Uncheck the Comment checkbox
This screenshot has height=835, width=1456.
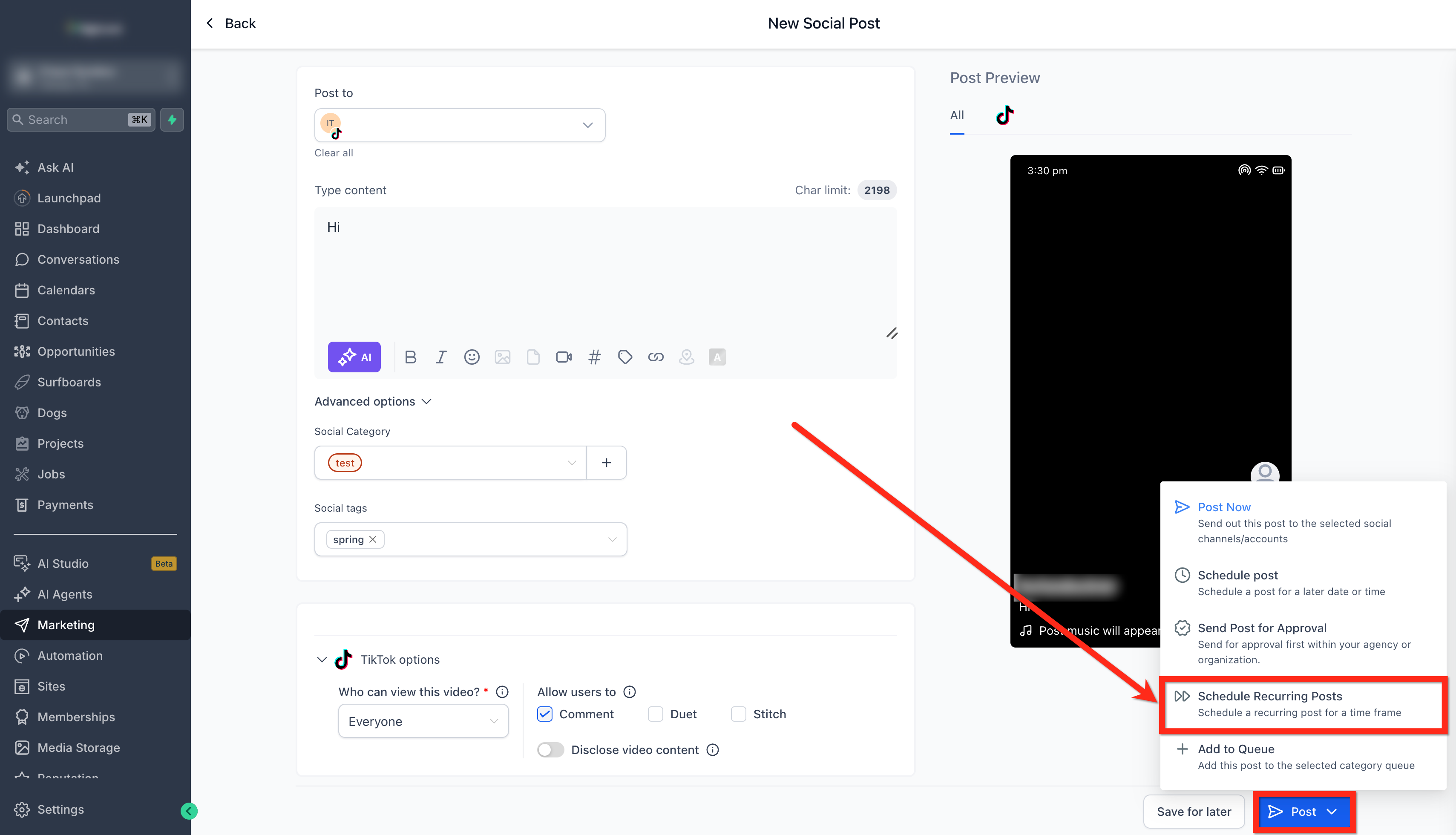545,714
